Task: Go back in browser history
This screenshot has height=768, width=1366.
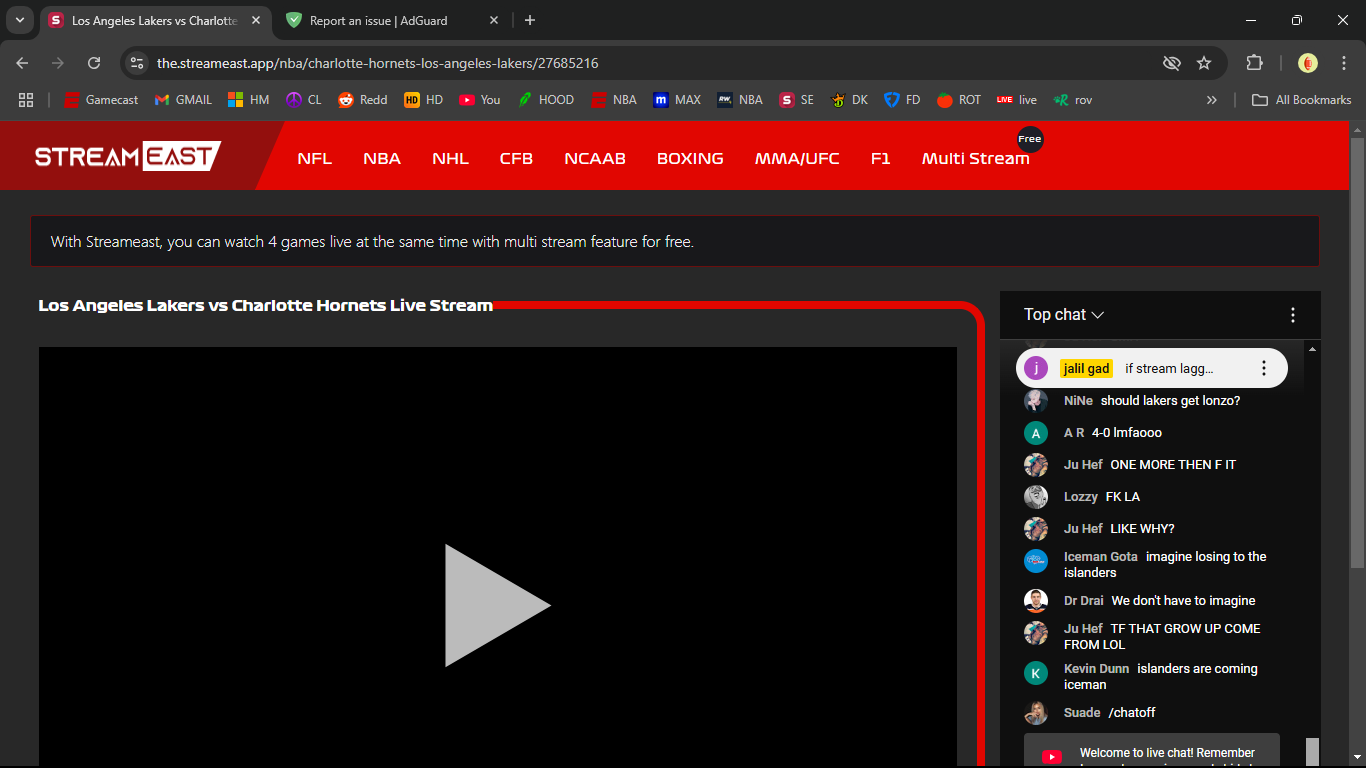Action: [x=22, y=63]
